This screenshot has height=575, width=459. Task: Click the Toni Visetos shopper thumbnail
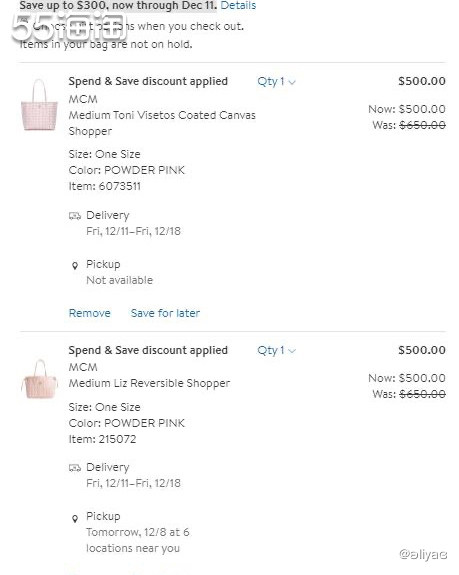click(39, 105)
